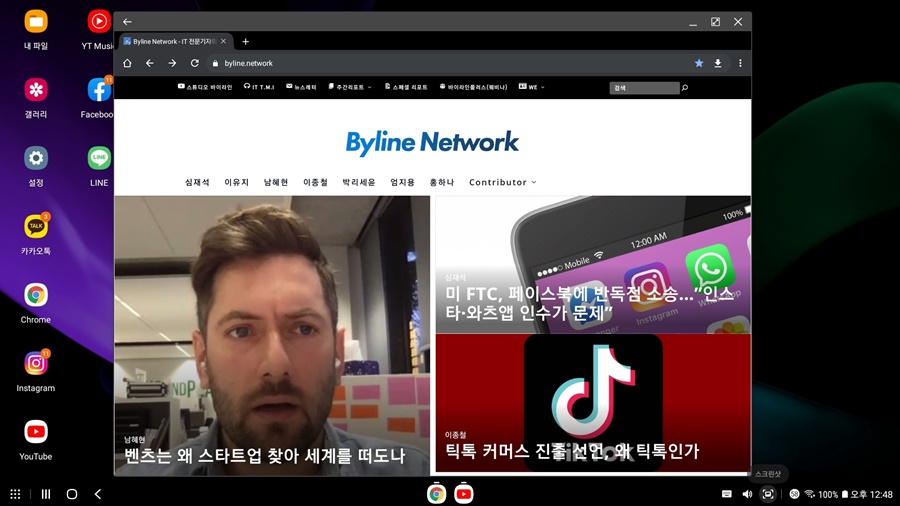
Task: Launch Chrome from the desktop shortcuts
Action: tap(36, 295)
